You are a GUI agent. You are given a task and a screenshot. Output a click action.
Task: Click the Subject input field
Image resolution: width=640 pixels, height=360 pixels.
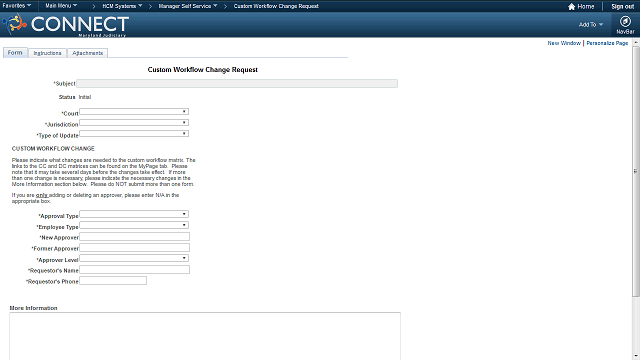pos(237,83)
